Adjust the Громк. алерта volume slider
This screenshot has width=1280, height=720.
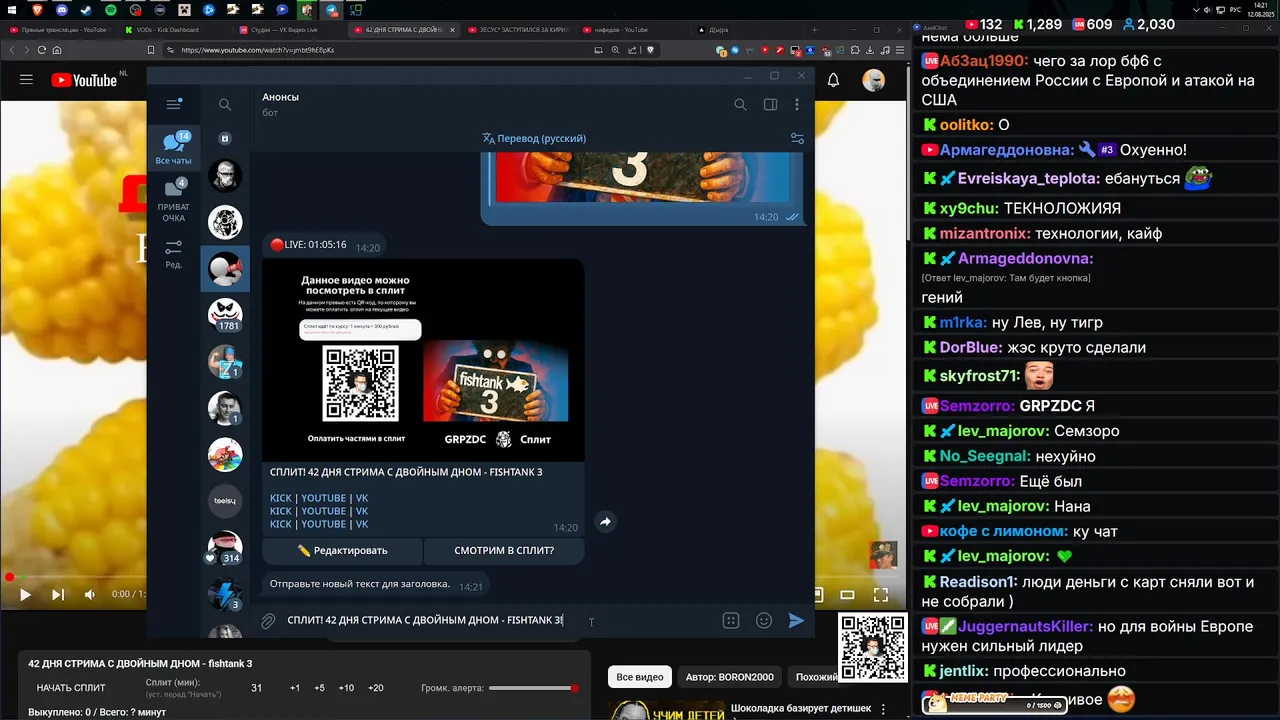[x=533, y=688]
